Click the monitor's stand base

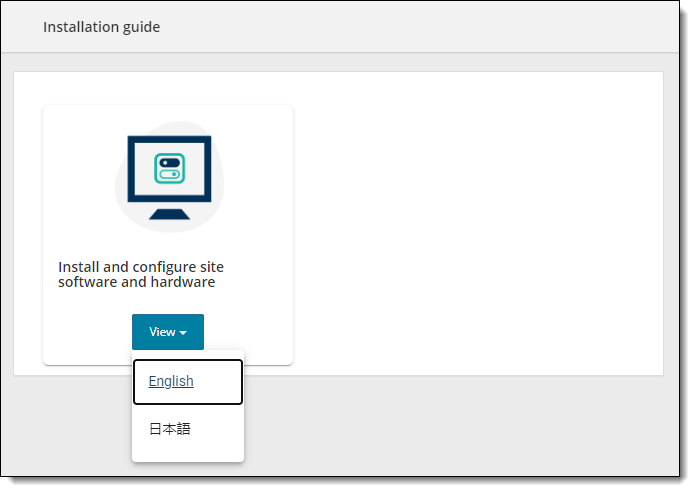(x=168, y=214)
